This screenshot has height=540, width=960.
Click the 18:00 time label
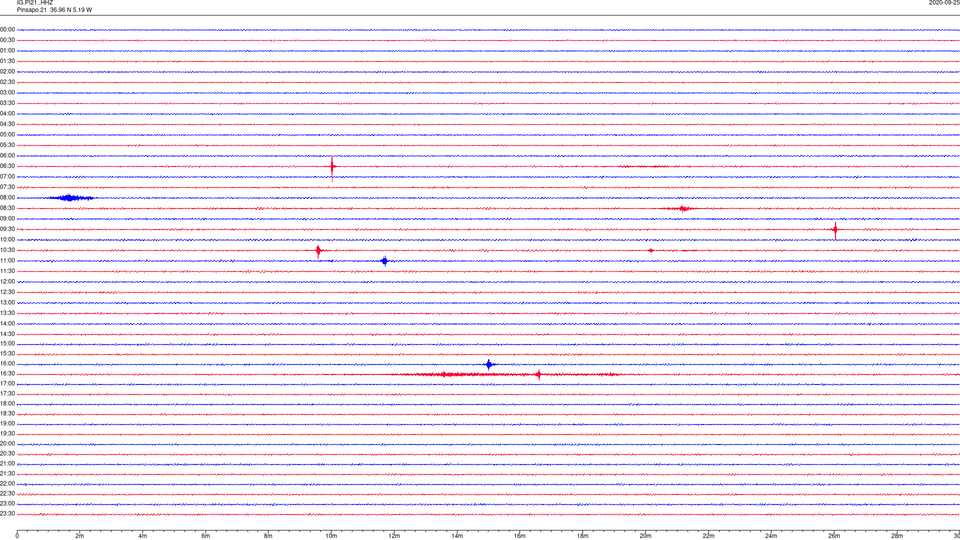[7, 404]
